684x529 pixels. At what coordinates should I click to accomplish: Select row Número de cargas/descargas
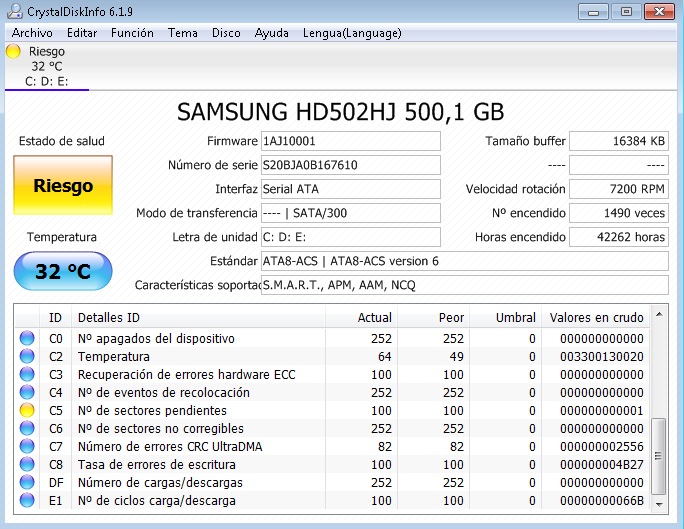(332, 482)
